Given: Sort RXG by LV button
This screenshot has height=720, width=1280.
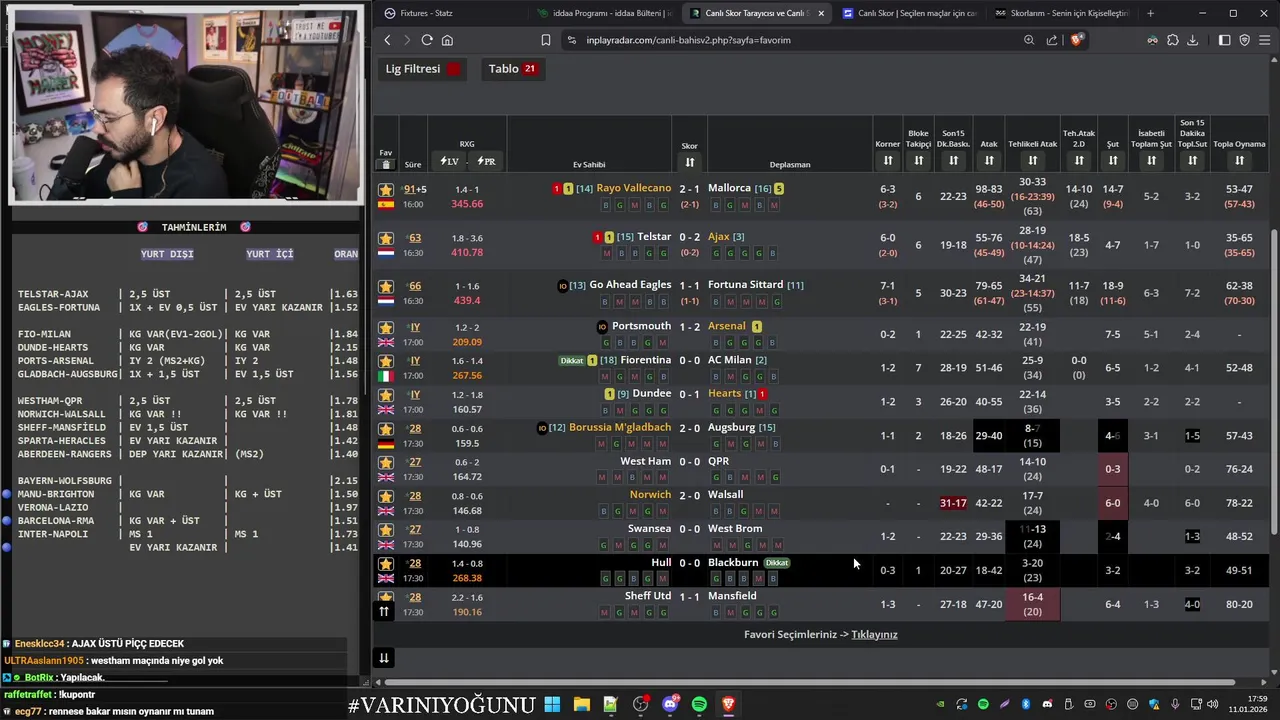Looking at the screenshot, I should click(449, 161).
